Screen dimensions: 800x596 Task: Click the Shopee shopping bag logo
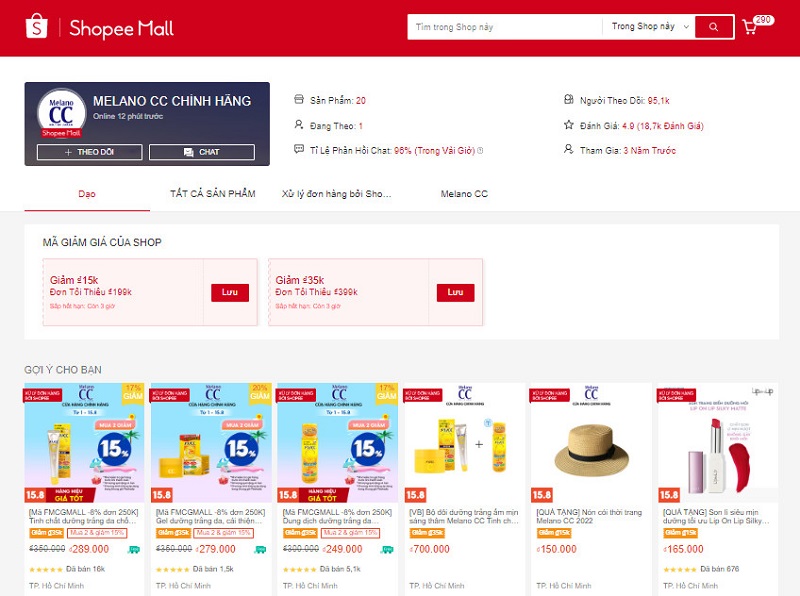36,27
